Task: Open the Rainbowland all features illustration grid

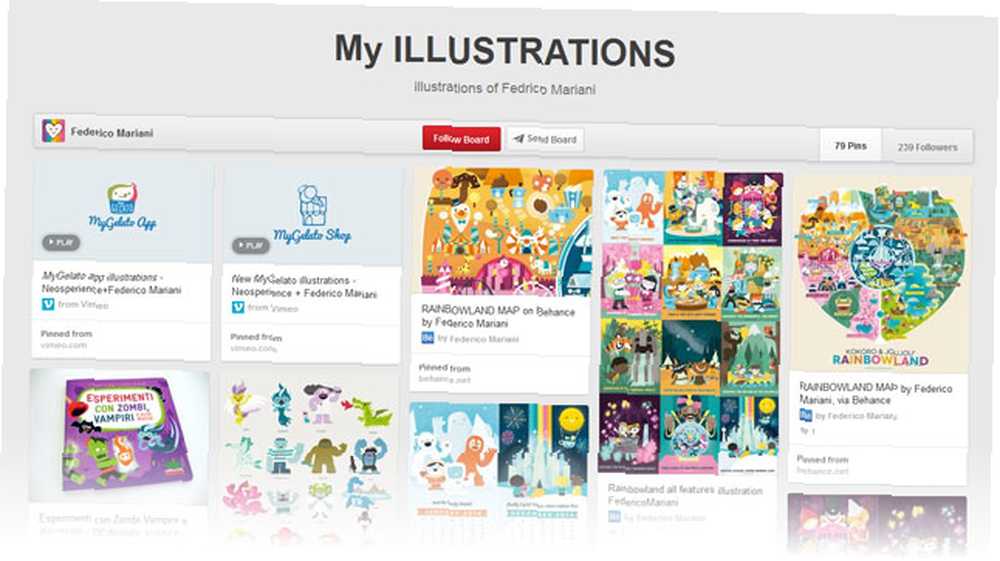Action: (691, 323)
